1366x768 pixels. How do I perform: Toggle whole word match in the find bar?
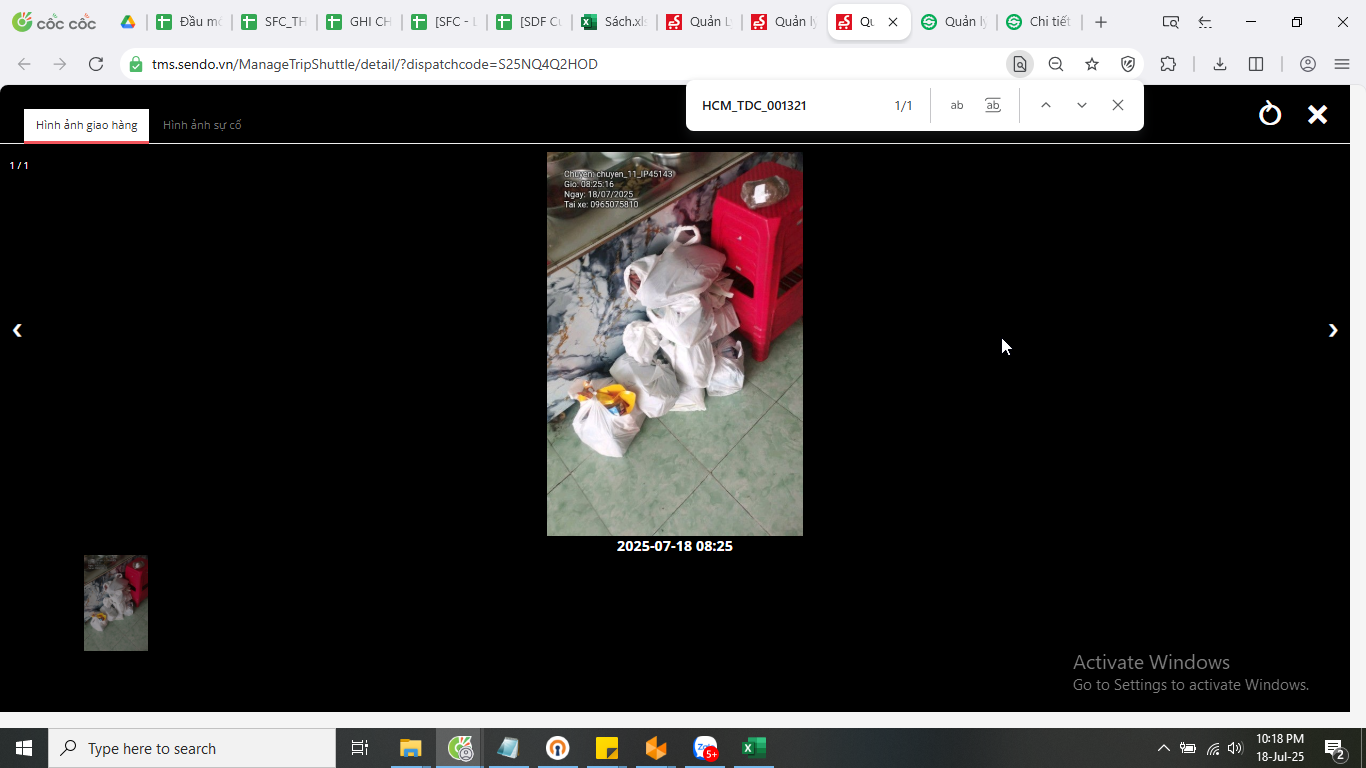click(993, 105)
